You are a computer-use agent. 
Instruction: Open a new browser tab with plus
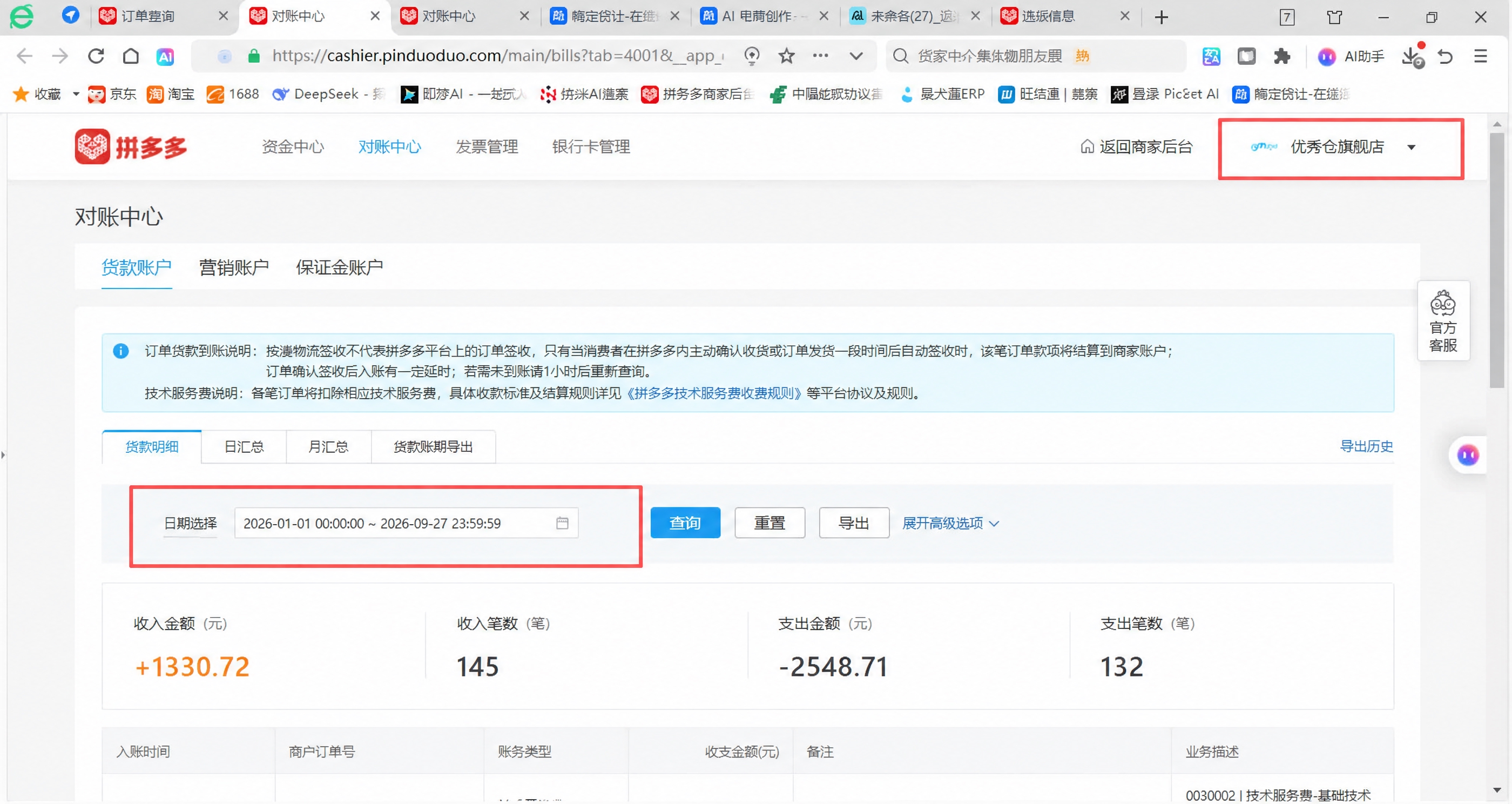[1161, 17]
